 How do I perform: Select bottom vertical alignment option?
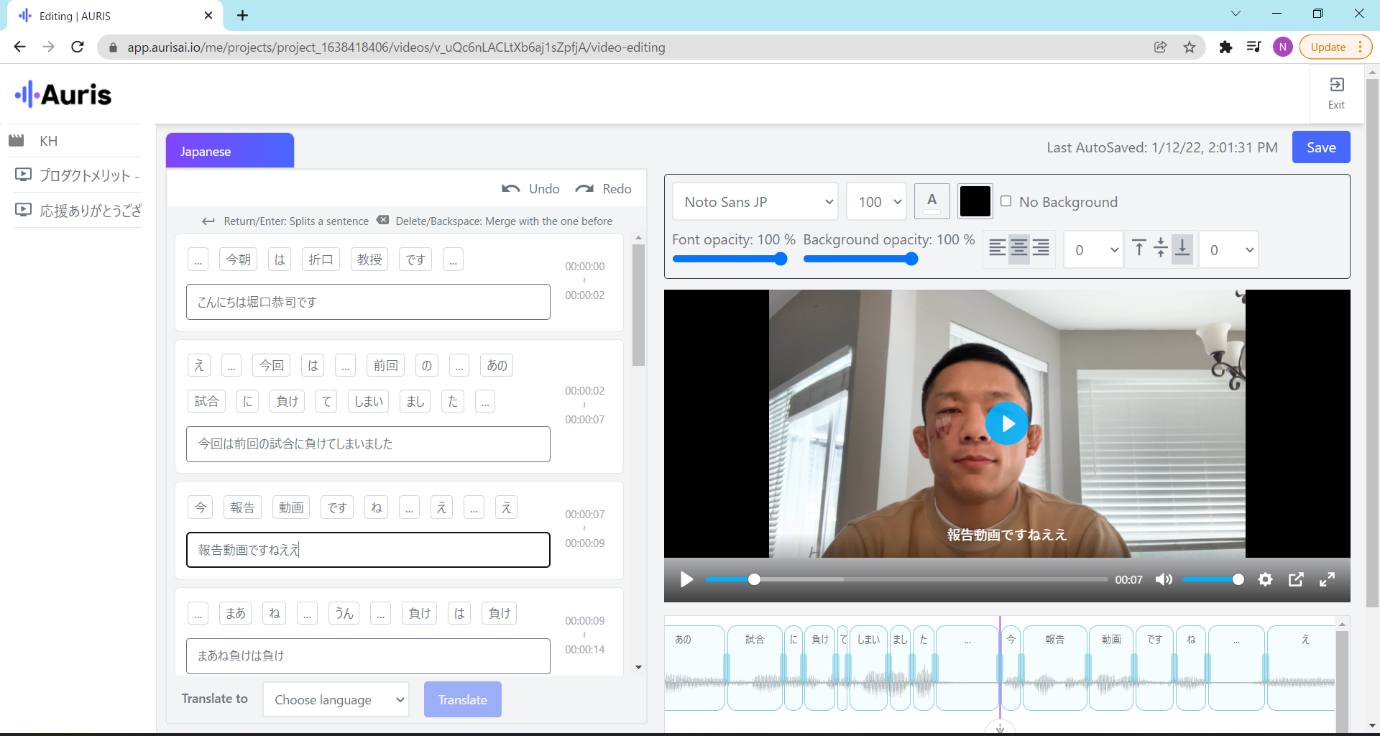1182,249
